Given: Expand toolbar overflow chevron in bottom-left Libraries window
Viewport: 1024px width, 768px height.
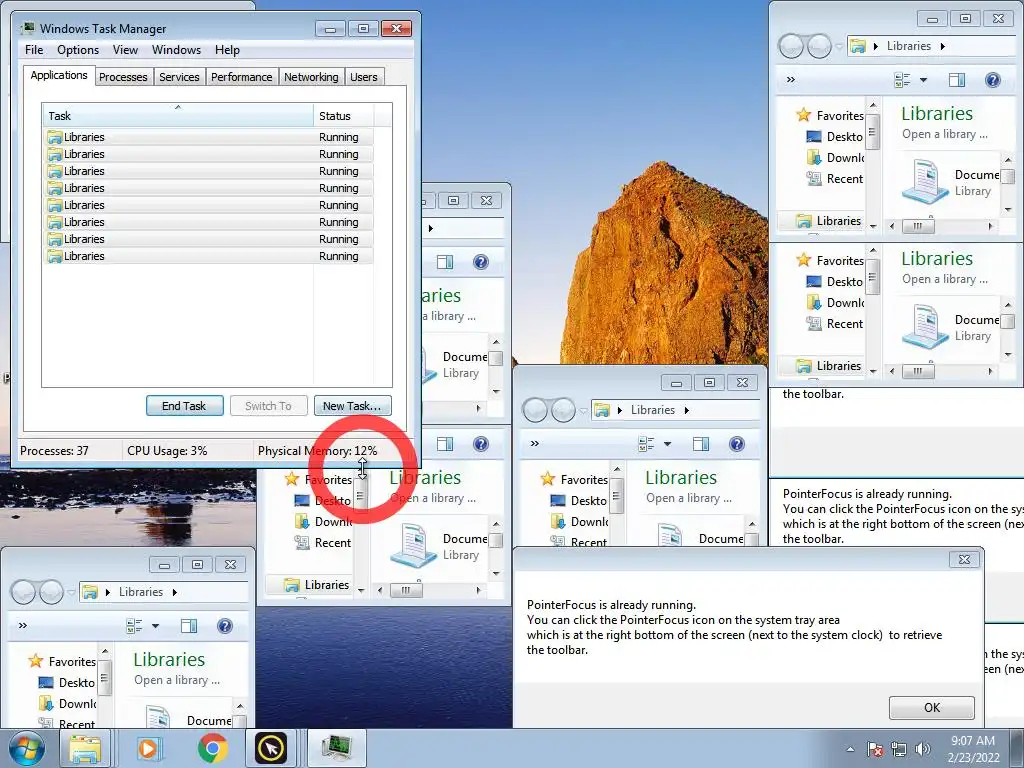Looking at the screenshot, I should (23, 626).
